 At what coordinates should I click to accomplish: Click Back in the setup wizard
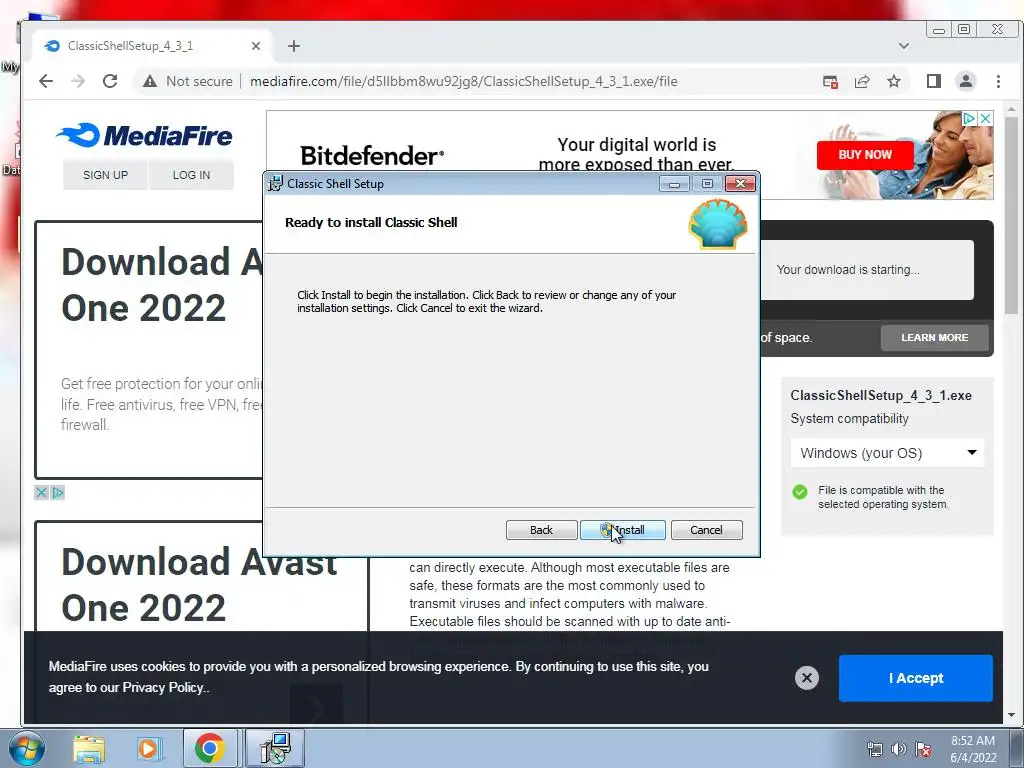pos(541,530)
